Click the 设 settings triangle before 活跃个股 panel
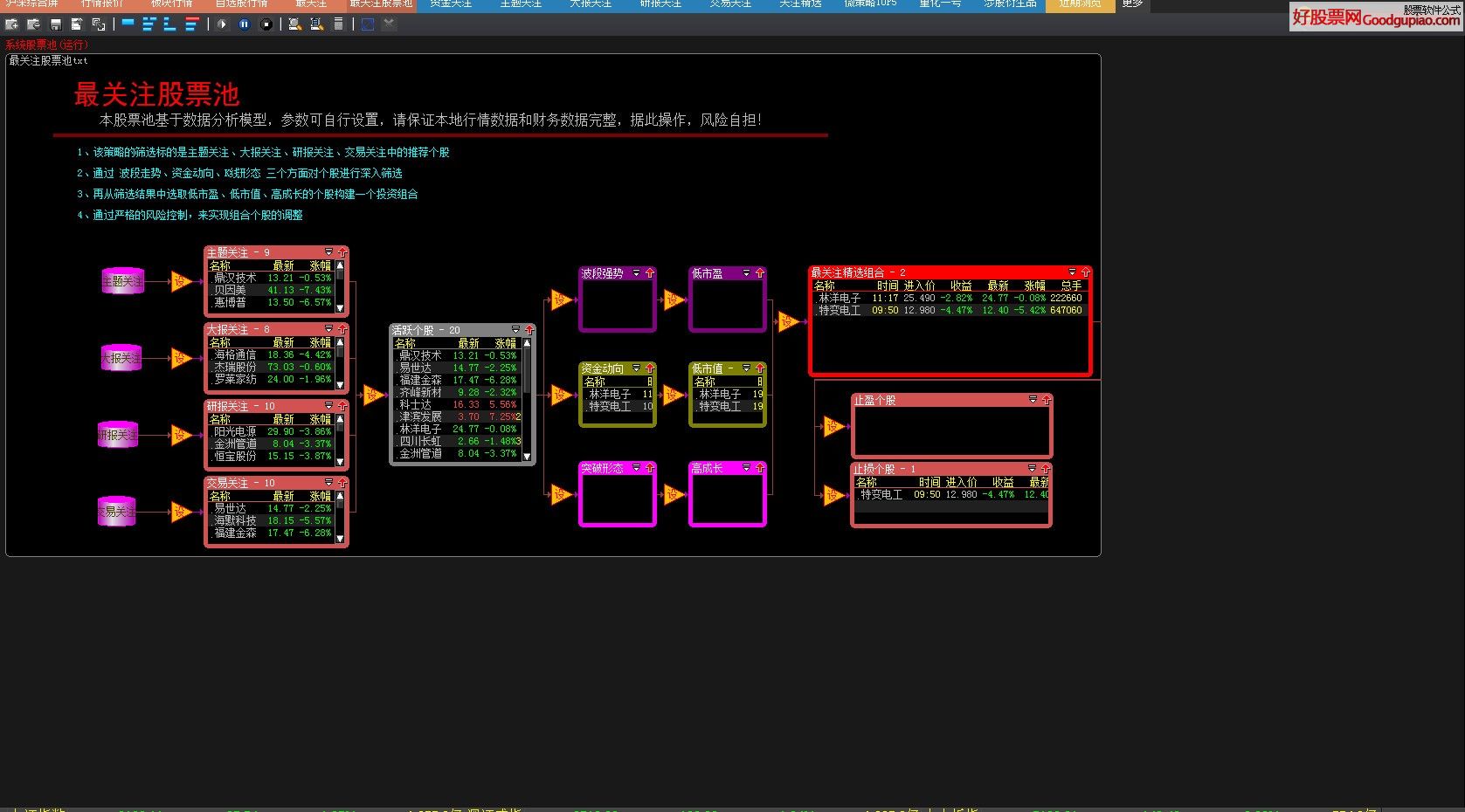 click(x=372, y=396)
